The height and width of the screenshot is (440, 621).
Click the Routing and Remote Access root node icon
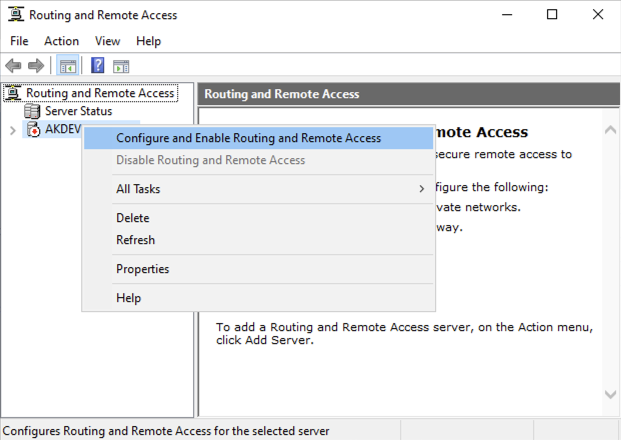click(x=13, y=93)
